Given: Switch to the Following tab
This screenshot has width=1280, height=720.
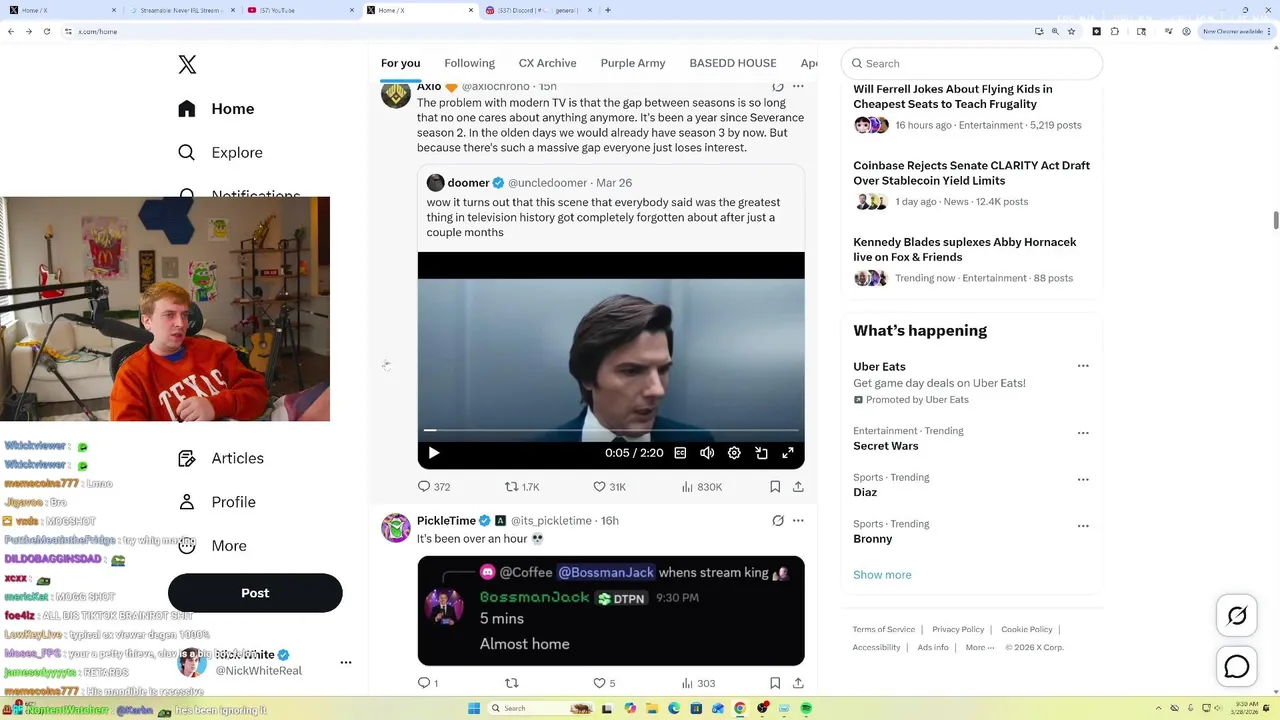Looking at the screenshot, I should coord(469,63).
